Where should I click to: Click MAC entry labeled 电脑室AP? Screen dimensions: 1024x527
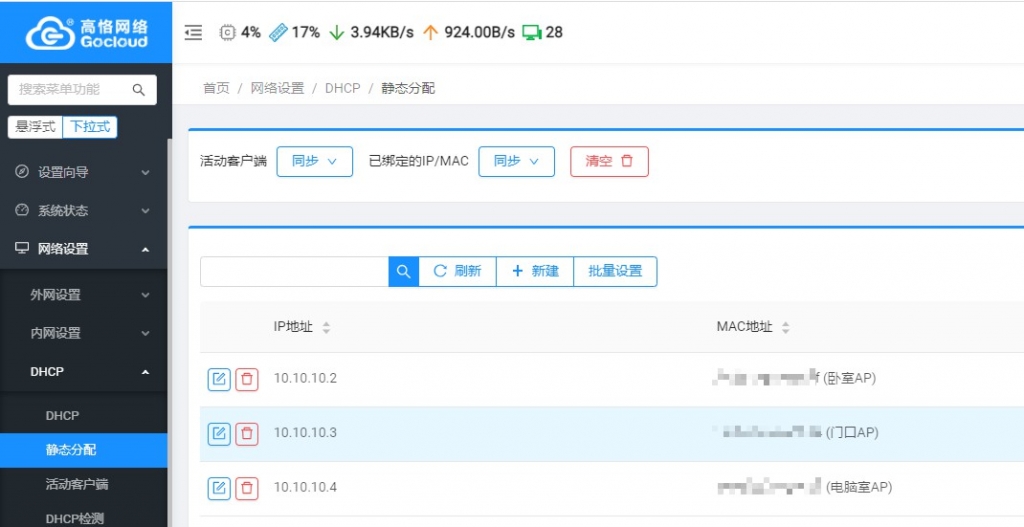point(804,487)
